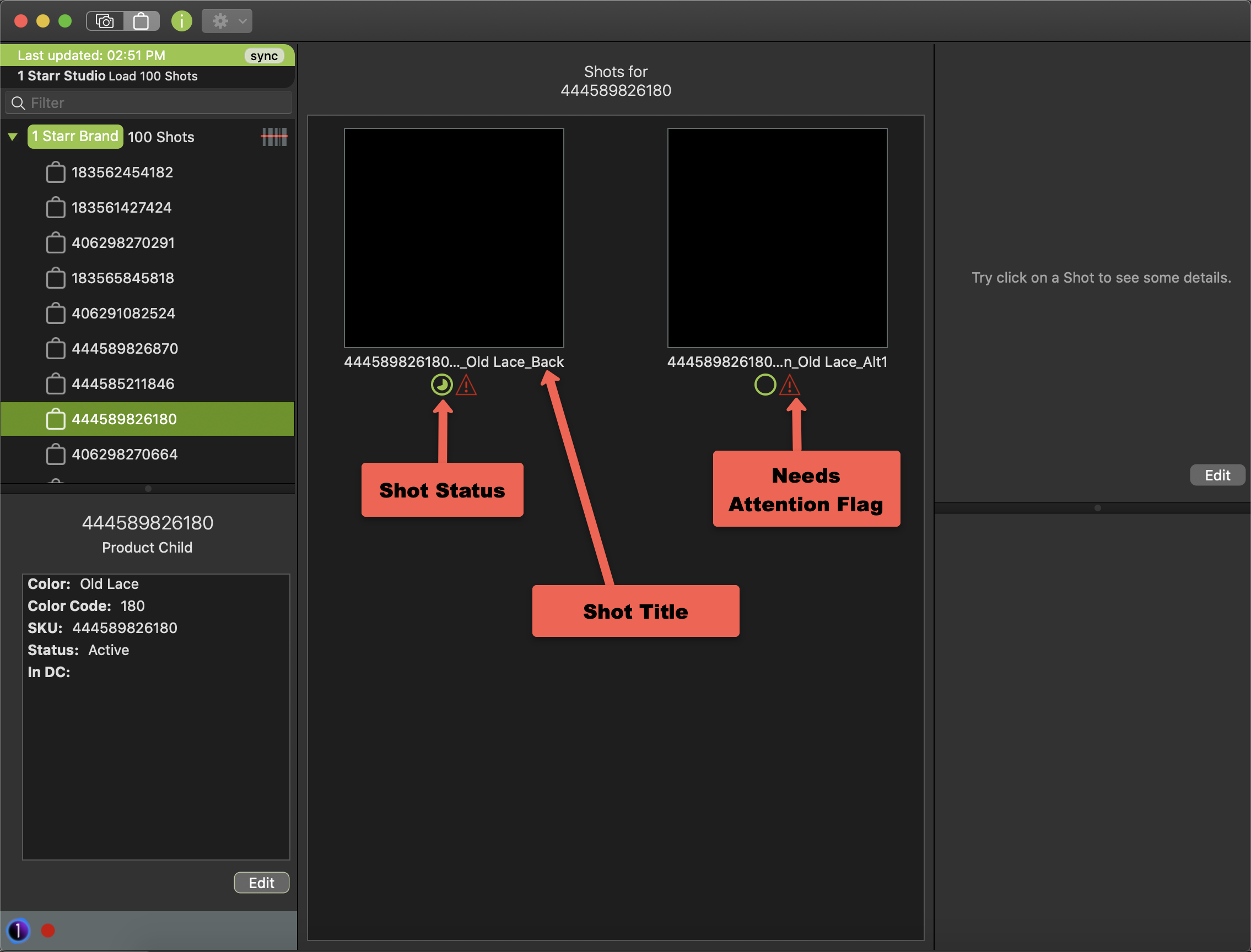
Task: Open the green info button
Action: (x=181, y=21)
